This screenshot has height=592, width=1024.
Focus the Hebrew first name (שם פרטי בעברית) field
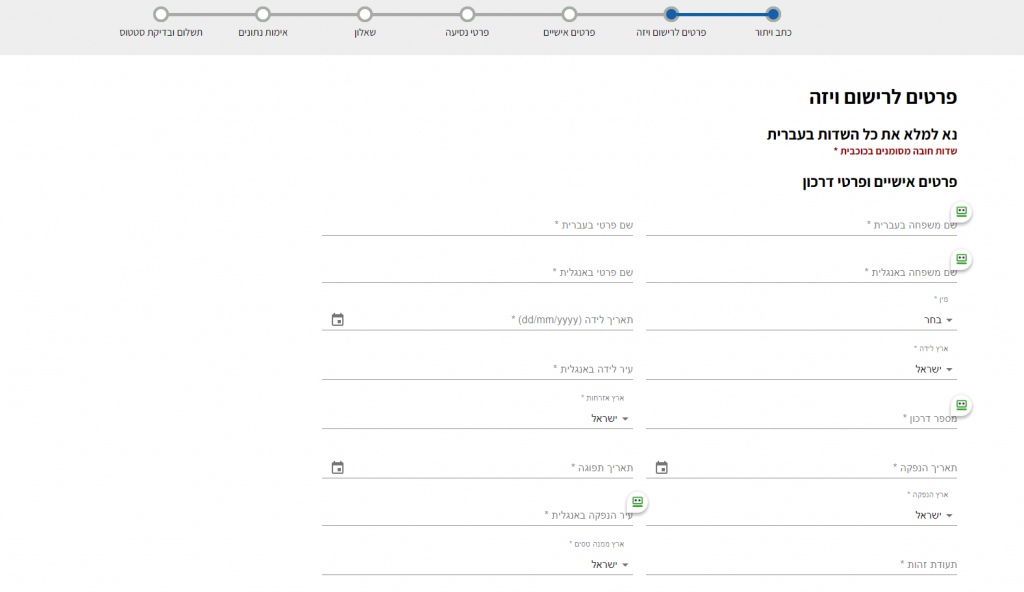(x=477, y=225)
